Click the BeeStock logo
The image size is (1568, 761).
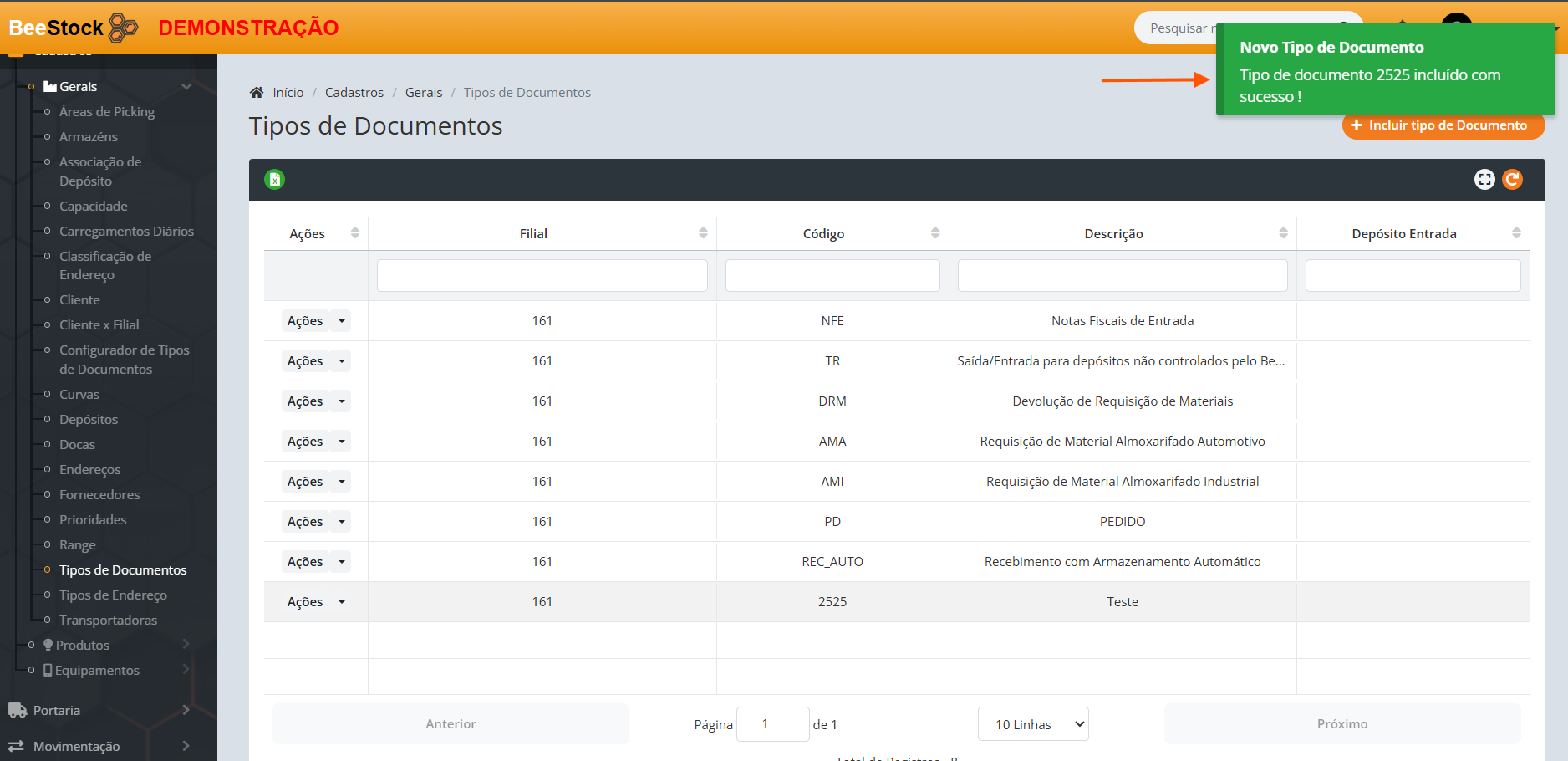(x=74, y=28)
